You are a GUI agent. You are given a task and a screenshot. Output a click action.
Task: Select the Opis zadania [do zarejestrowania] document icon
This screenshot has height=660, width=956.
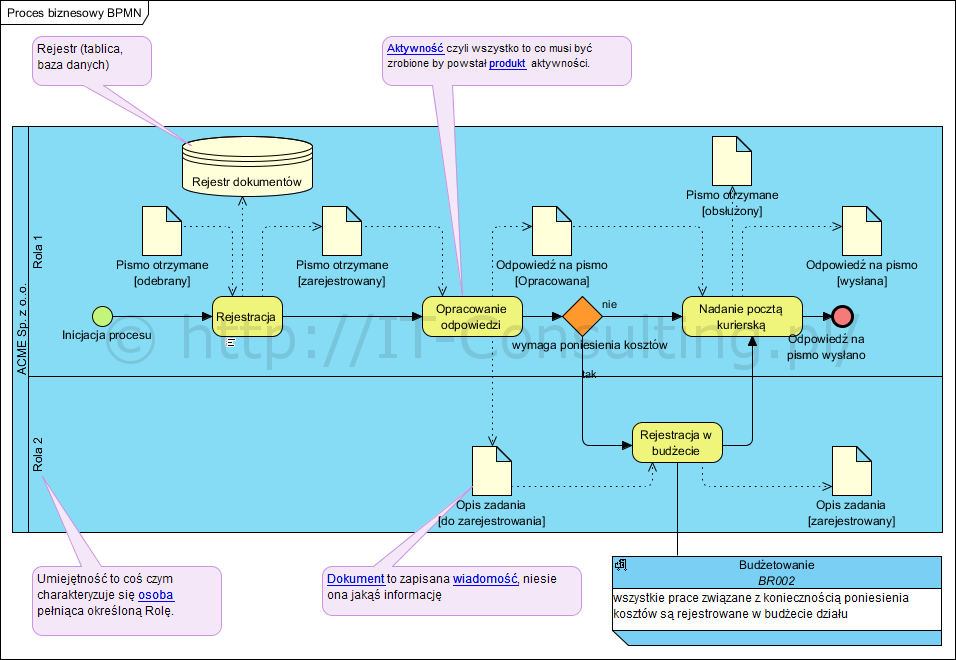coord(491,471)
